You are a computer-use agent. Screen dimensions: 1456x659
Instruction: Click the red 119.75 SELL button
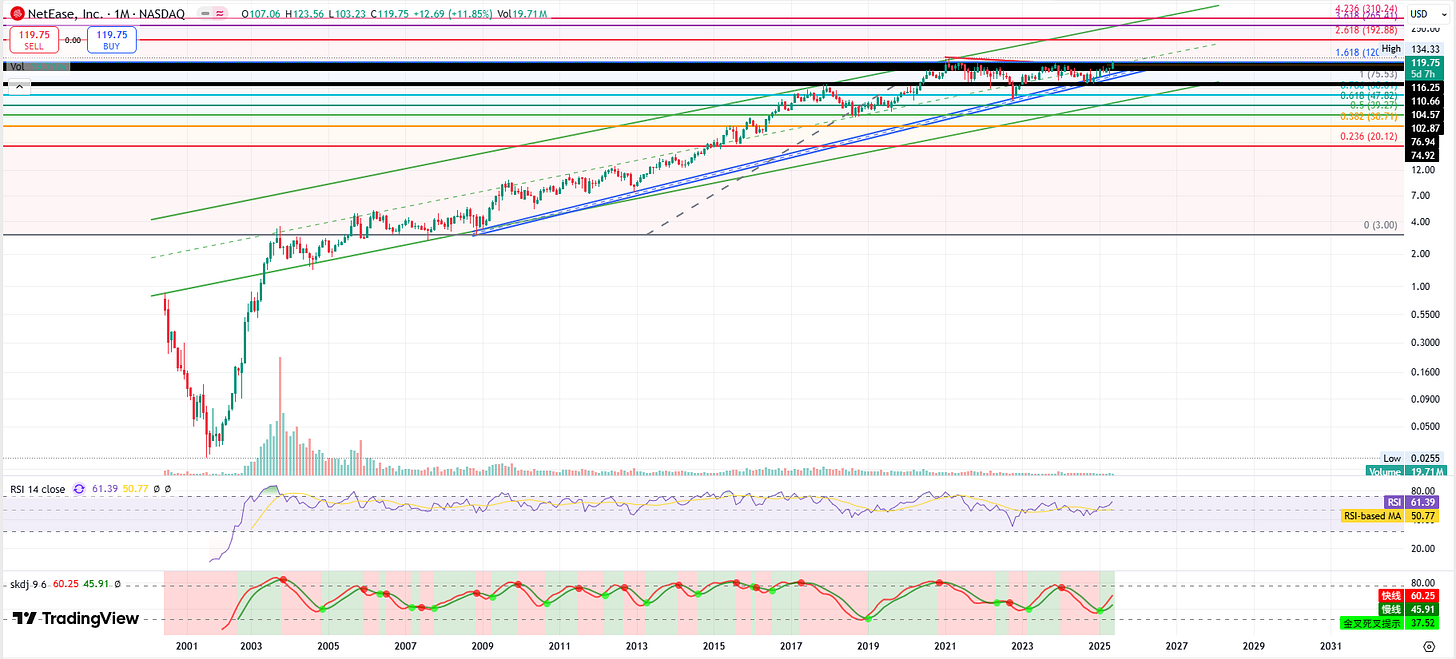(x=32, y=40)
